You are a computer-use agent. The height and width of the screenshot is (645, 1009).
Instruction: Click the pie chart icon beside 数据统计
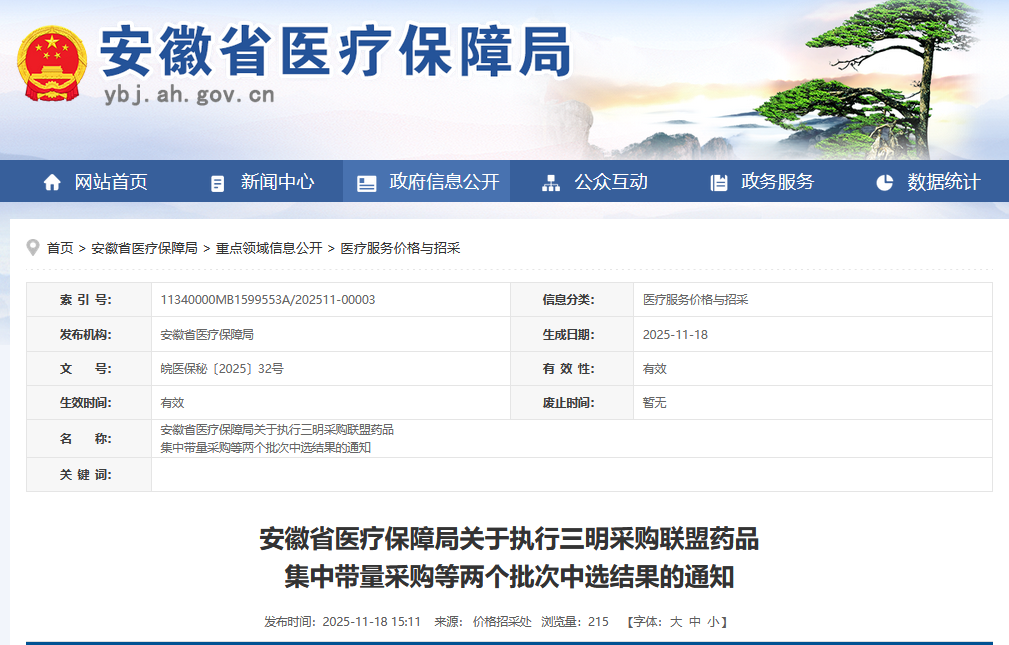[x=884, y=183]
